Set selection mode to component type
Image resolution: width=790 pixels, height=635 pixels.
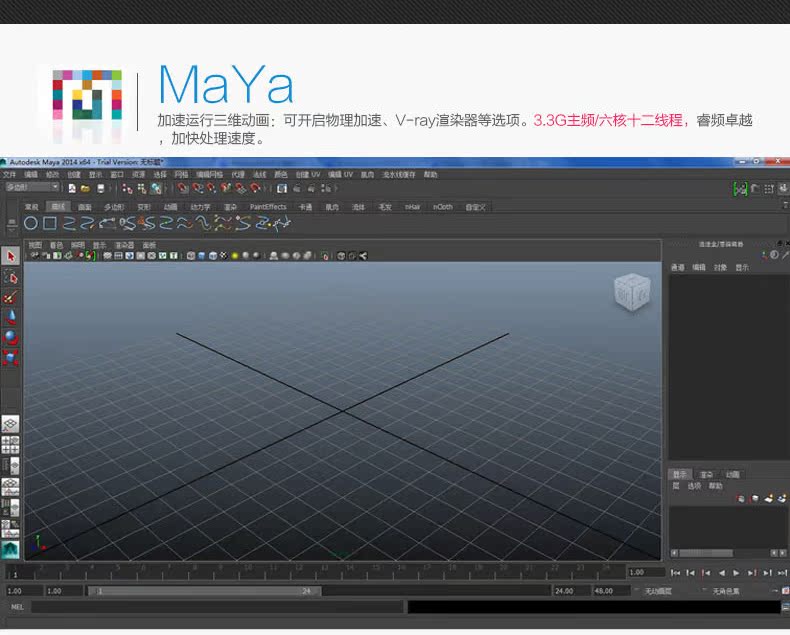point(156,188)
